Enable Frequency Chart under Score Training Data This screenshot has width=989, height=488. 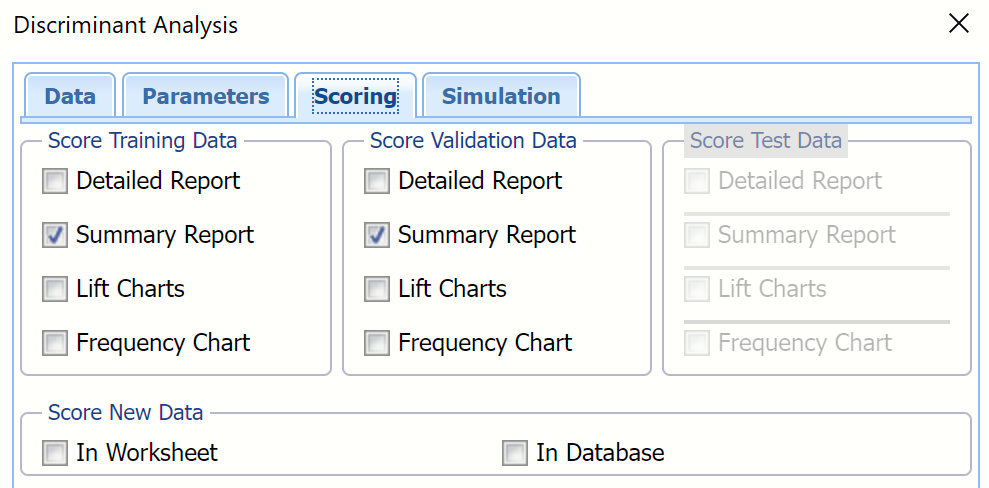(55, 343)
